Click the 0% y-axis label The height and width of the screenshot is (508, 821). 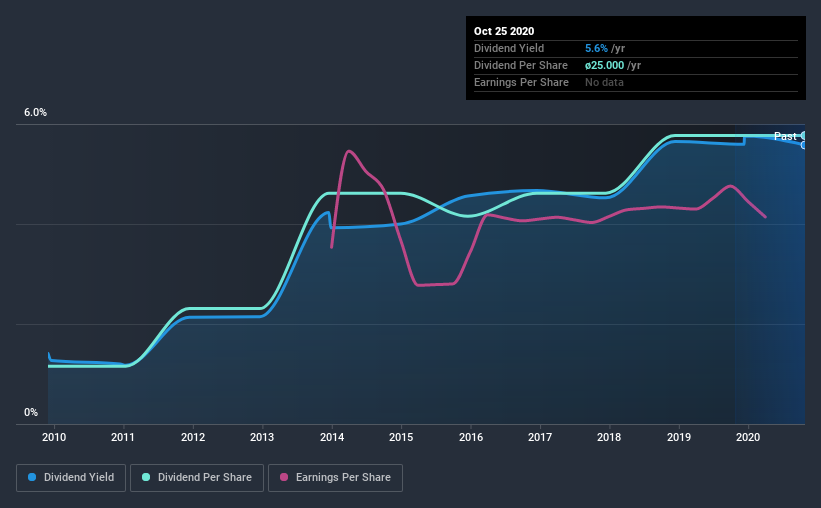[31, 413]
